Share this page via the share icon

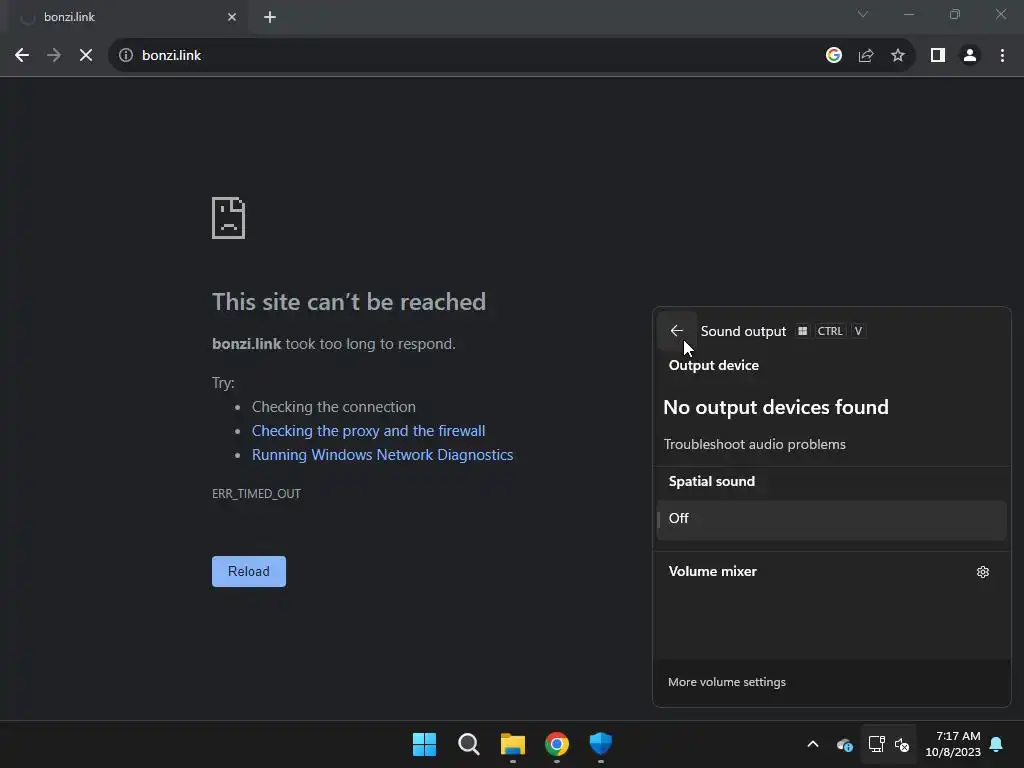point(866,56)
